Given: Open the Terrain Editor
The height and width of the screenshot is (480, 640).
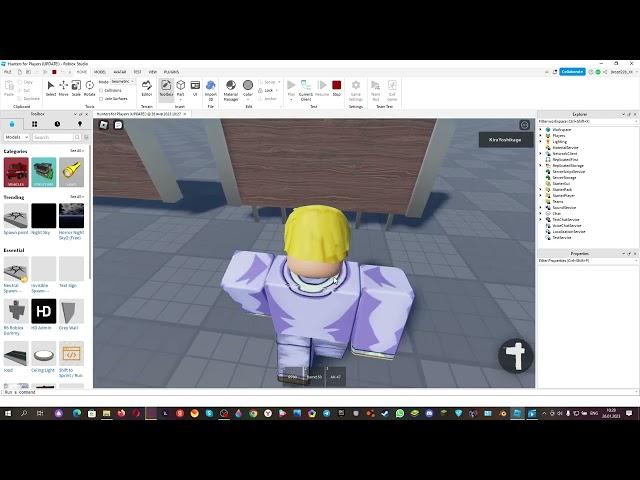Looking at the screenshot, I should (x=147, y=88).
